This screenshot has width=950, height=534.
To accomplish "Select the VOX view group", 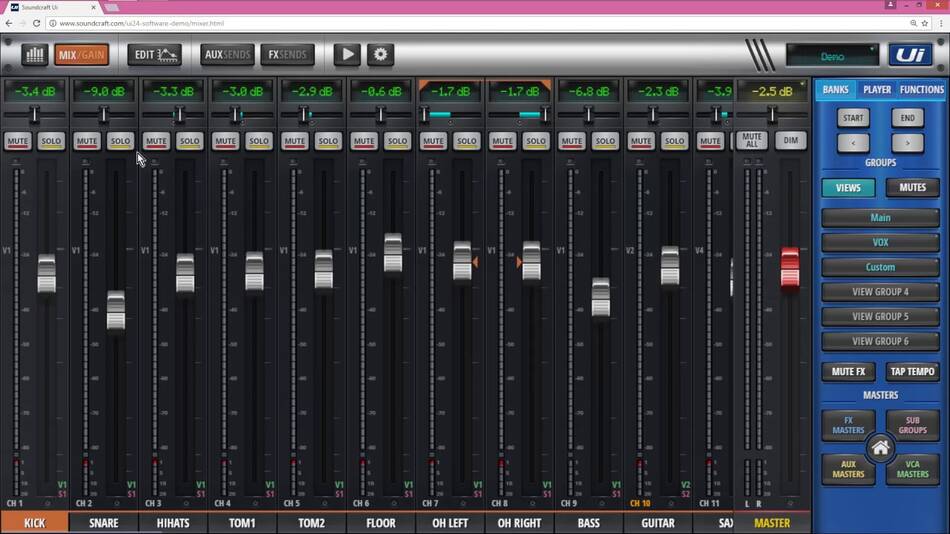I will click(x=880, y=242).
